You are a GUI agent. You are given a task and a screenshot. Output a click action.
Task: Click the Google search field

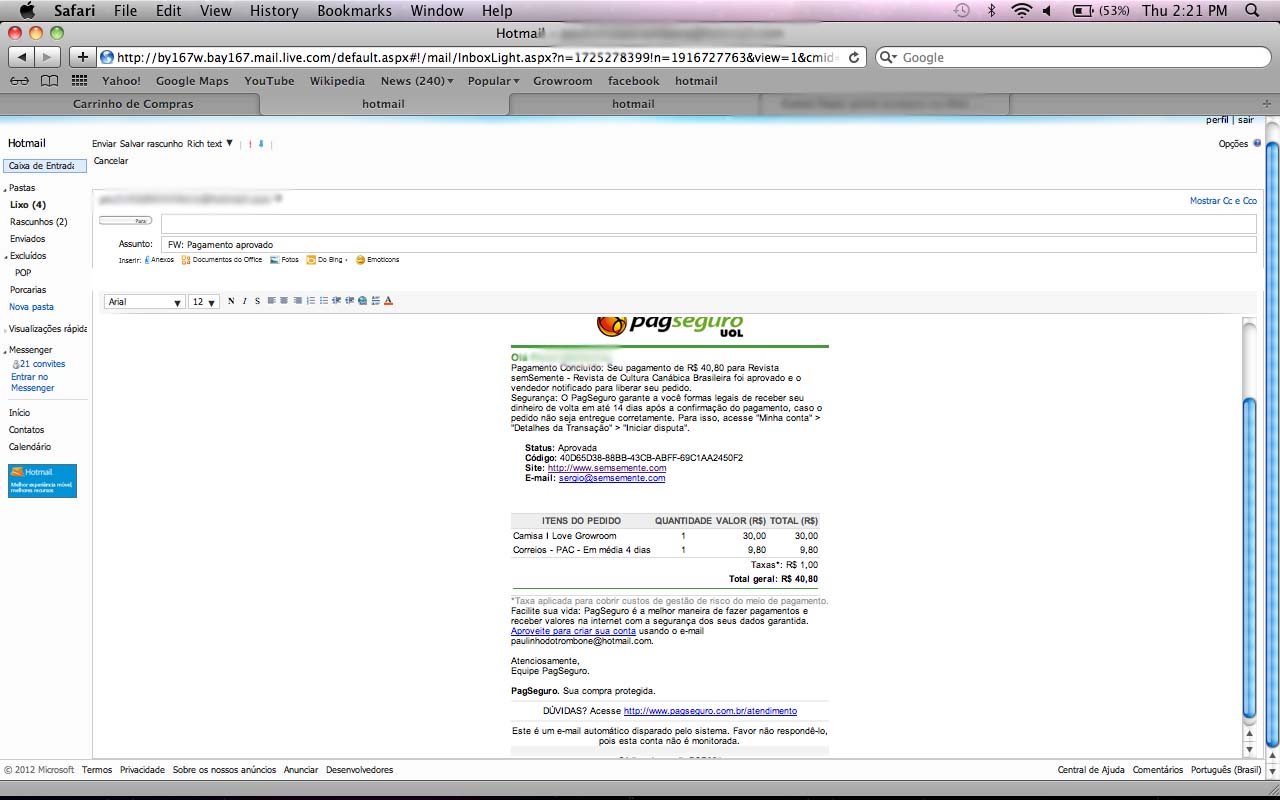pos(1073,58)
